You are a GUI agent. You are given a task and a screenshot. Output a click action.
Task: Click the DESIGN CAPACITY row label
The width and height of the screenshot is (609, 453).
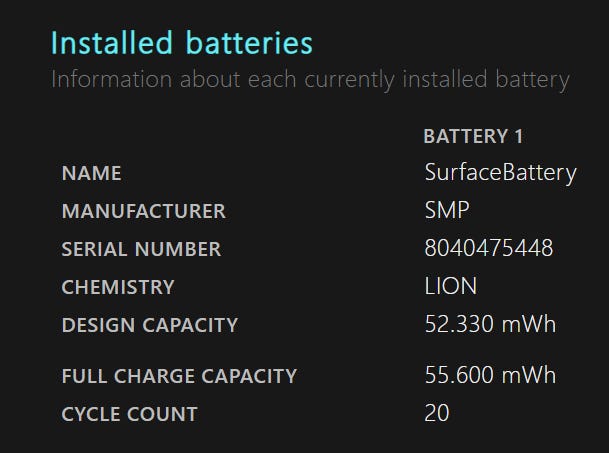tap(150, 325)
